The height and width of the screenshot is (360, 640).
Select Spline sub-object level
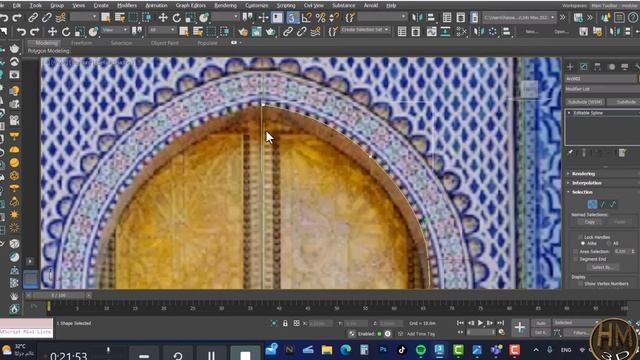613,204
